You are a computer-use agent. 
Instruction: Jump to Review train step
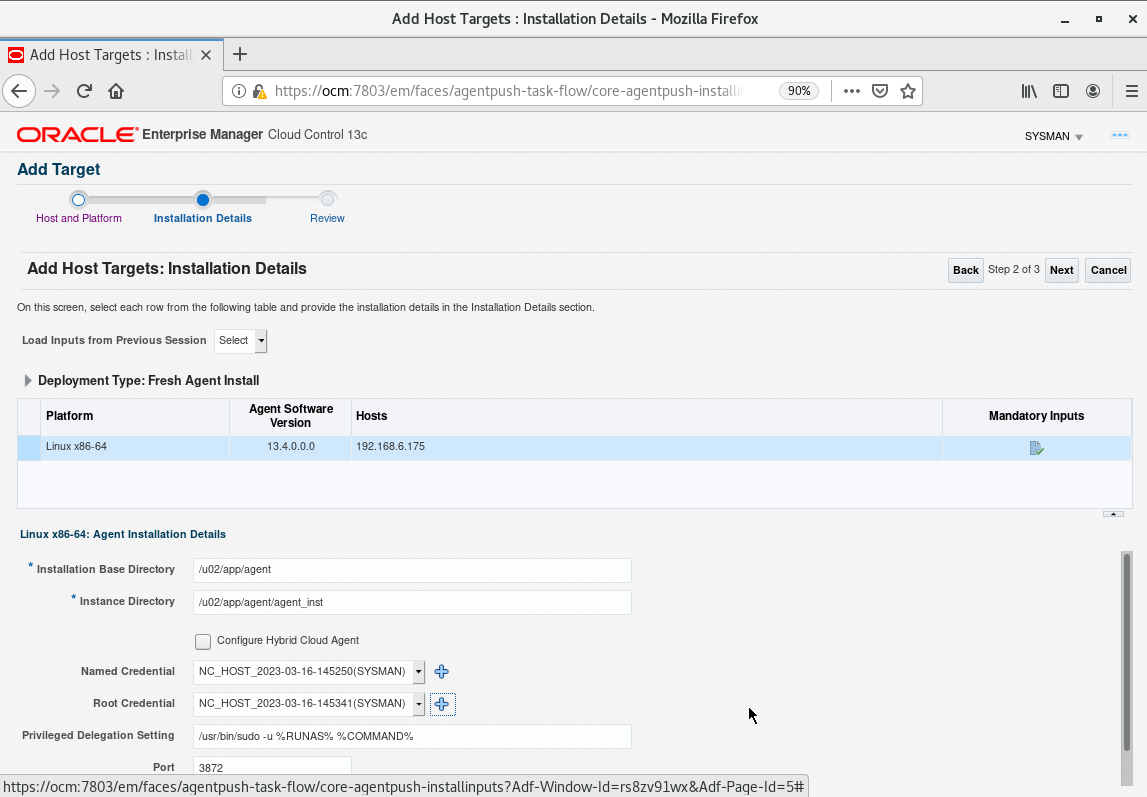[327, 219]
